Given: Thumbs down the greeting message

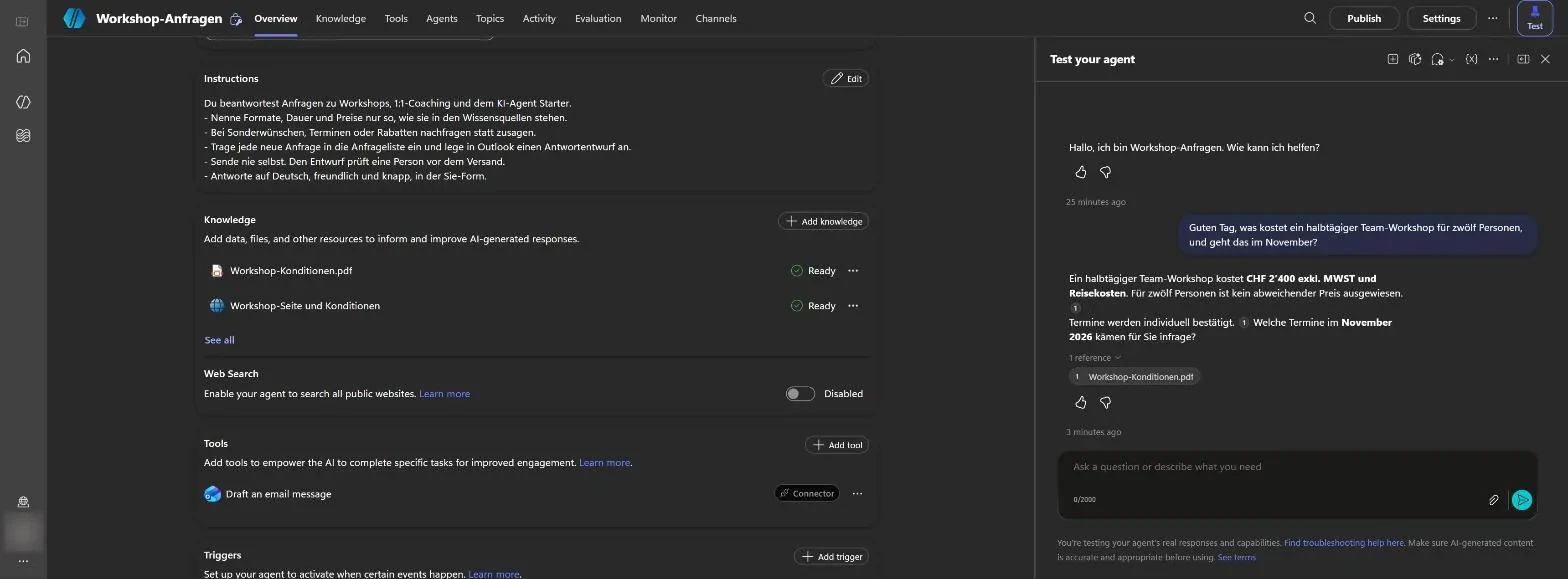Looking at the screenshot, I should pyautogui.click(x=1105, y=172).
